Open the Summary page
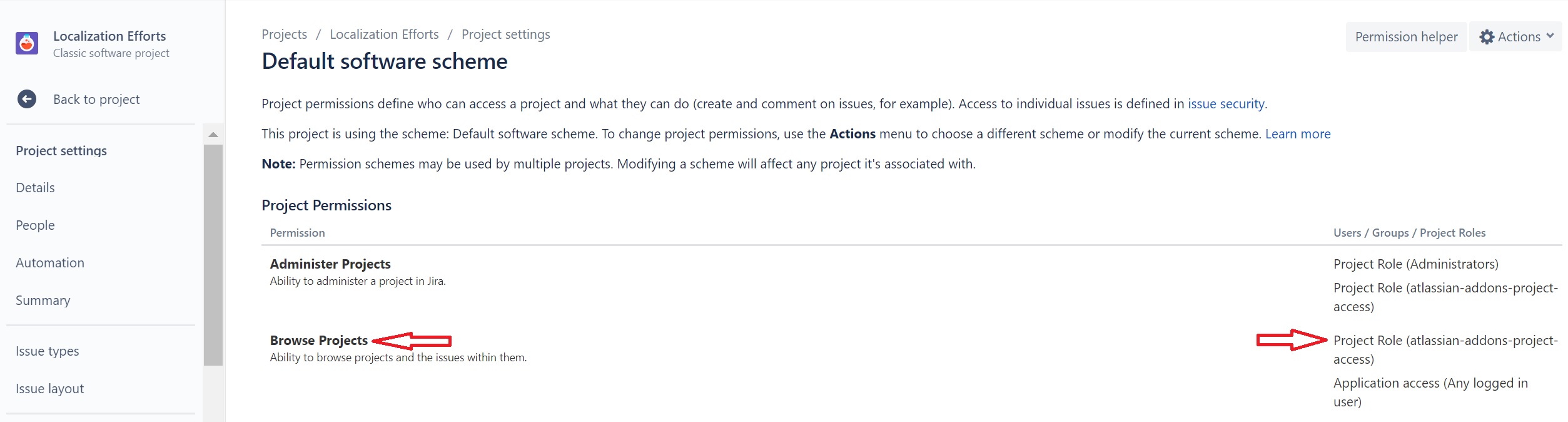This screenshot has height=422, width=1568. point(43,300)
